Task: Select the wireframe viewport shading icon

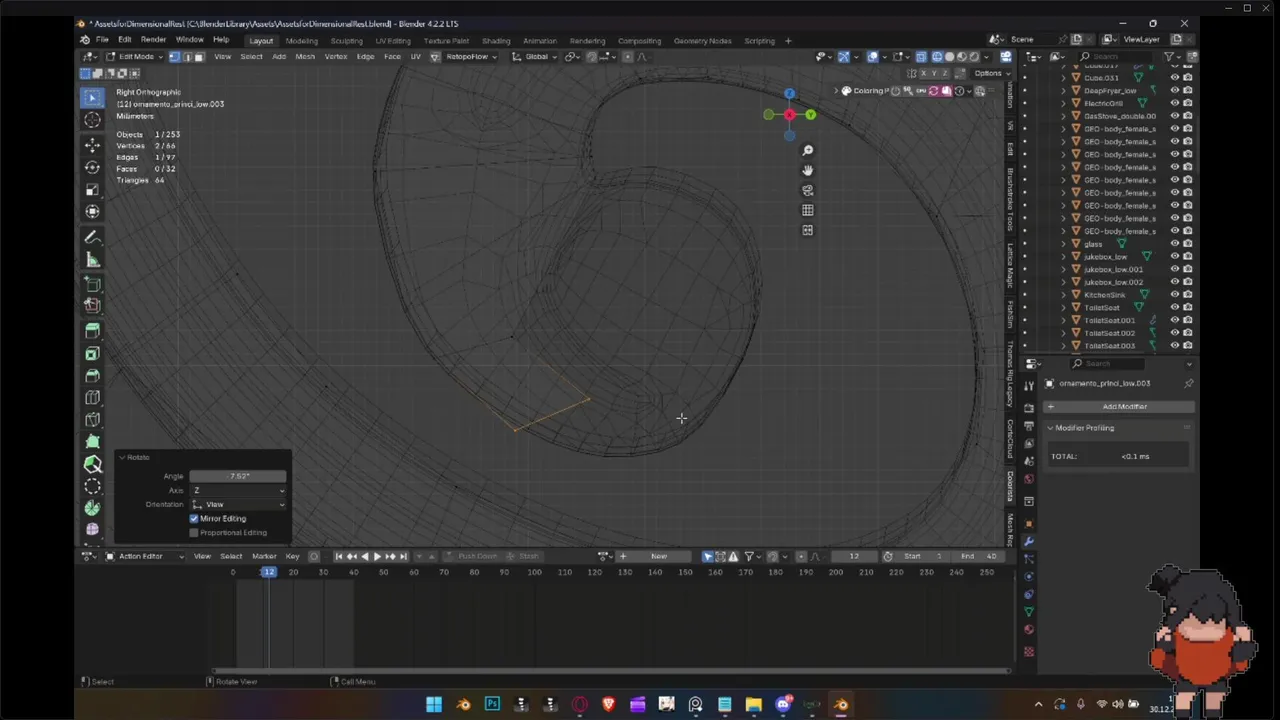Action: pos(936,57)
